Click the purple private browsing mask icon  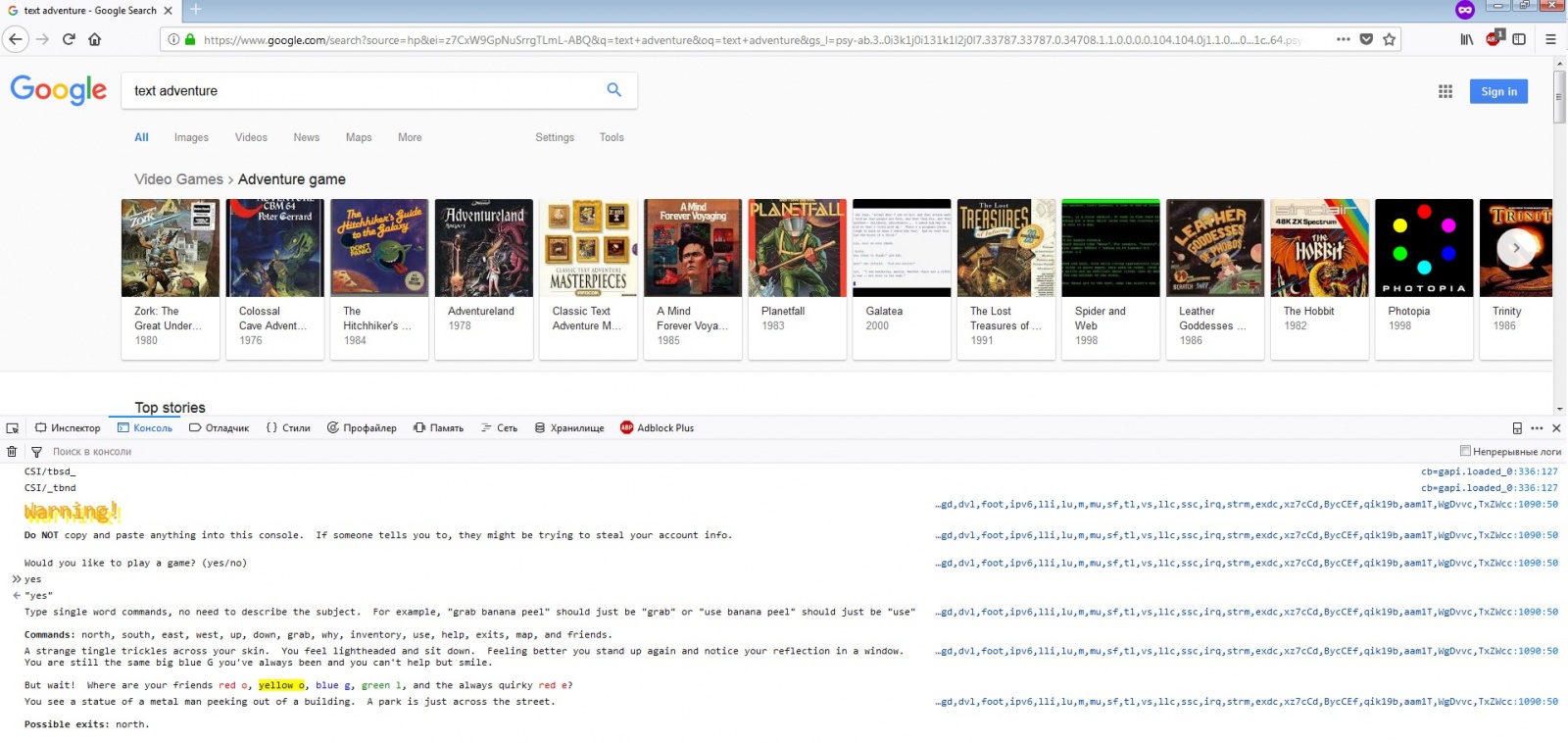[1465, 10]
